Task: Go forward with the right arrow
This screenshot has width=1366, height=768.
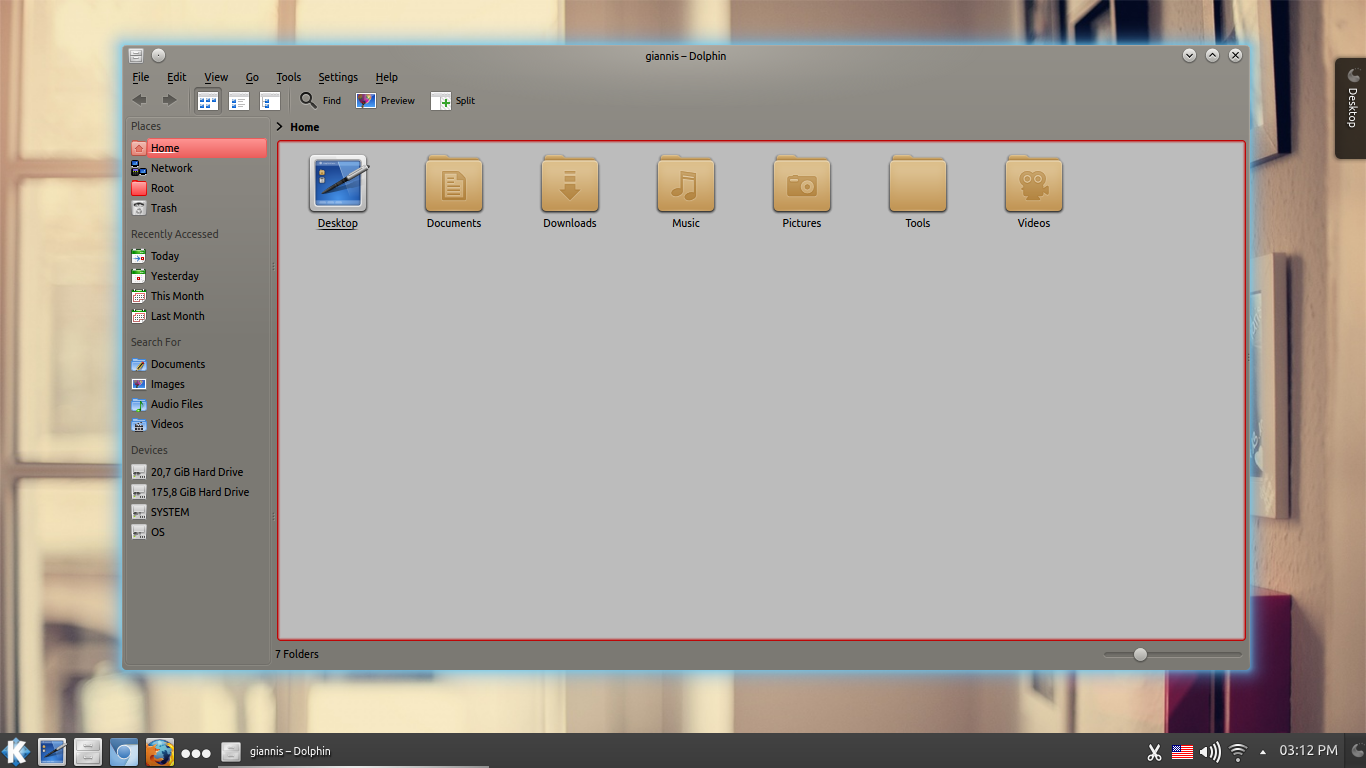Action: tap(169, 100)
